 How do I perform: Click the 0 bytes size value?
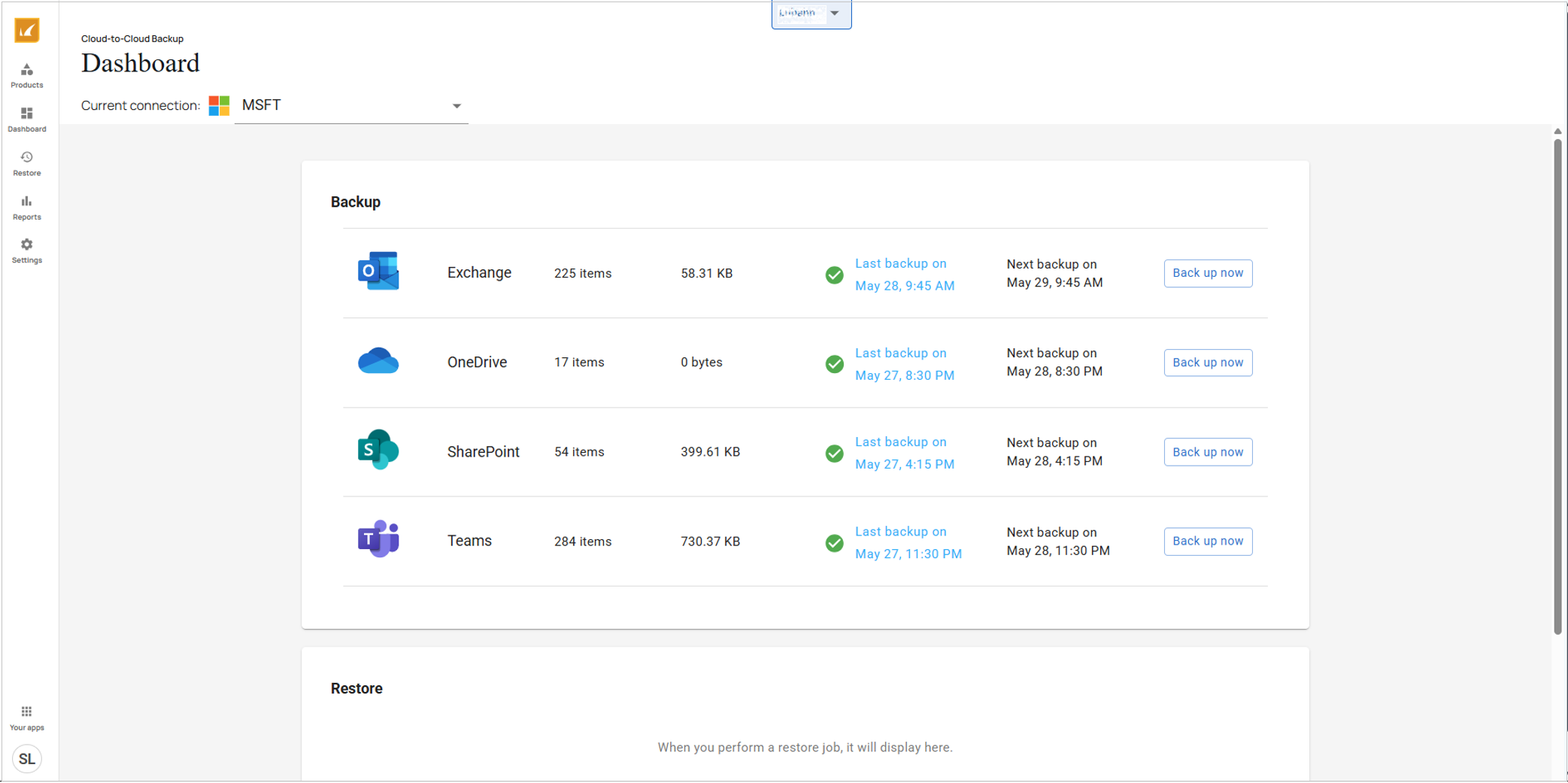point(702,362)
